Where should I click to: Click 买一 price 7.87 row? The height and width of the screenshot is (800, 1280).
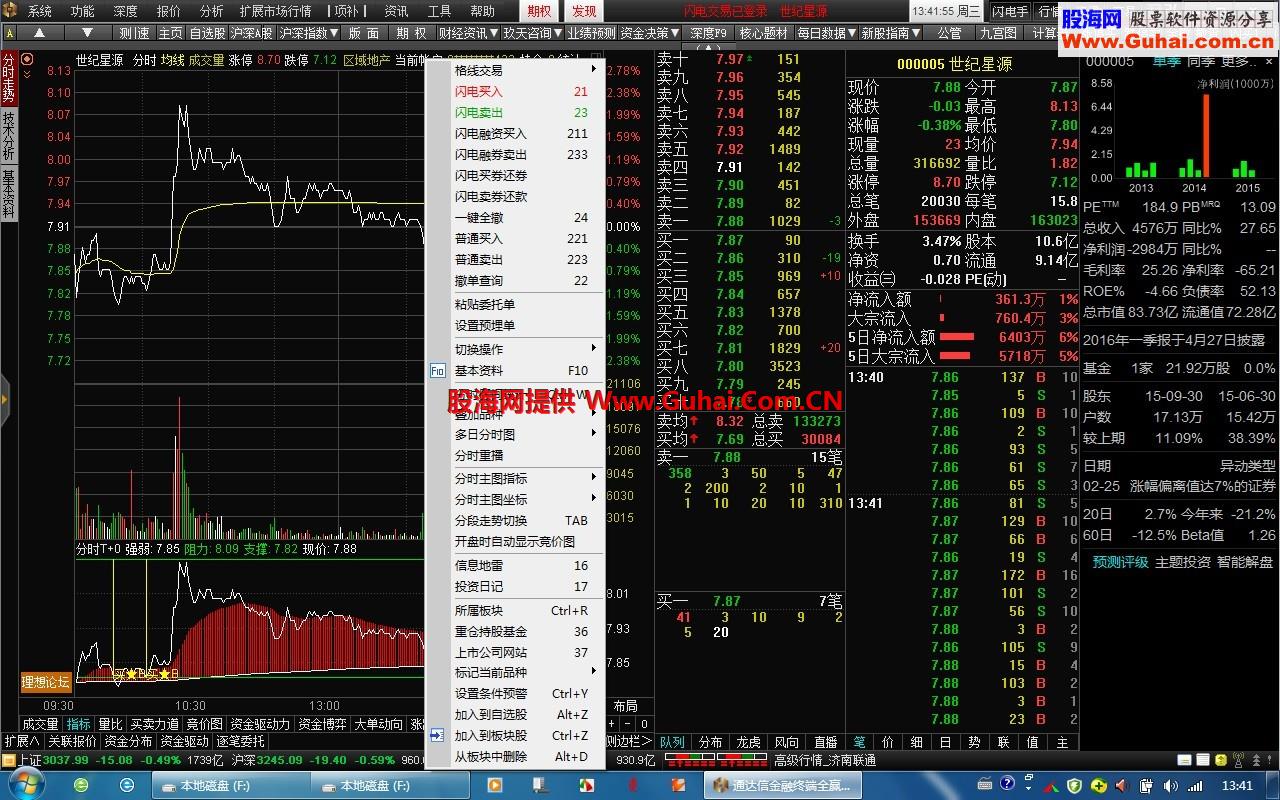click(749, 240)
